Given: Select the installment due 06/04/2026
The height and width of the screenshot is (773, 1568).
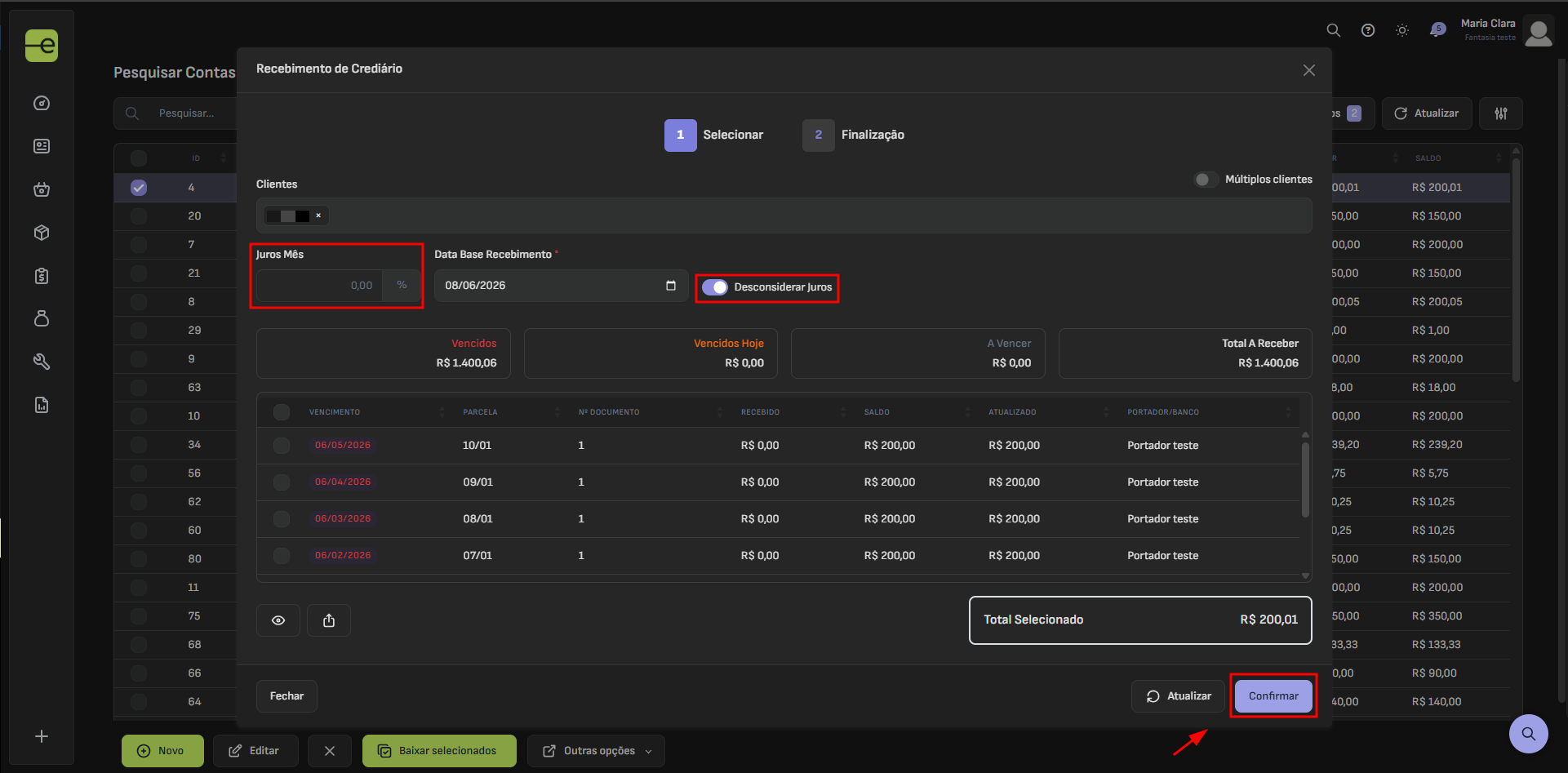Looking at the screenshot, I should pos(282,482).
